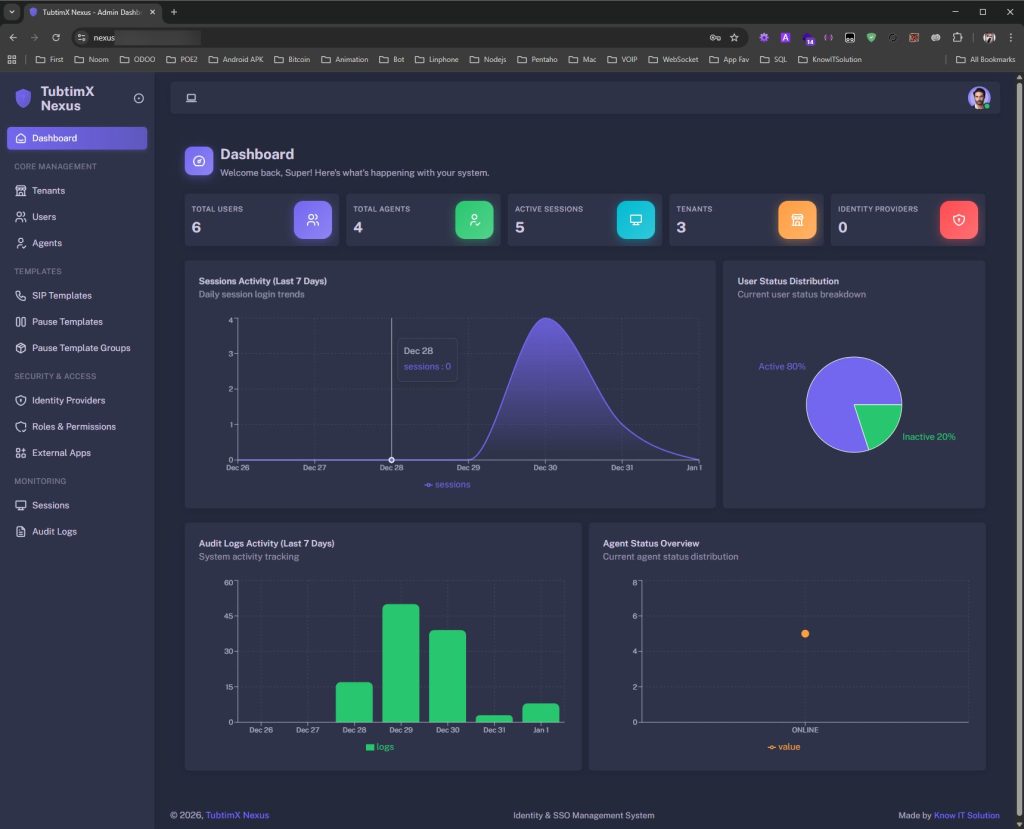
Task: Select Roles & Permissions
Action: pos(75,426)
